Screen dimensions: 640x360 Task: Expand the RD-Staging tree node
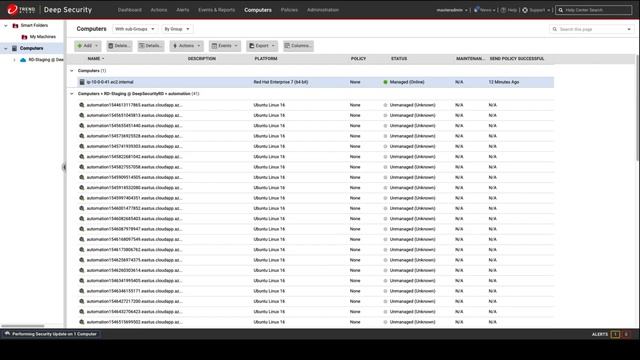click(15, 60)
